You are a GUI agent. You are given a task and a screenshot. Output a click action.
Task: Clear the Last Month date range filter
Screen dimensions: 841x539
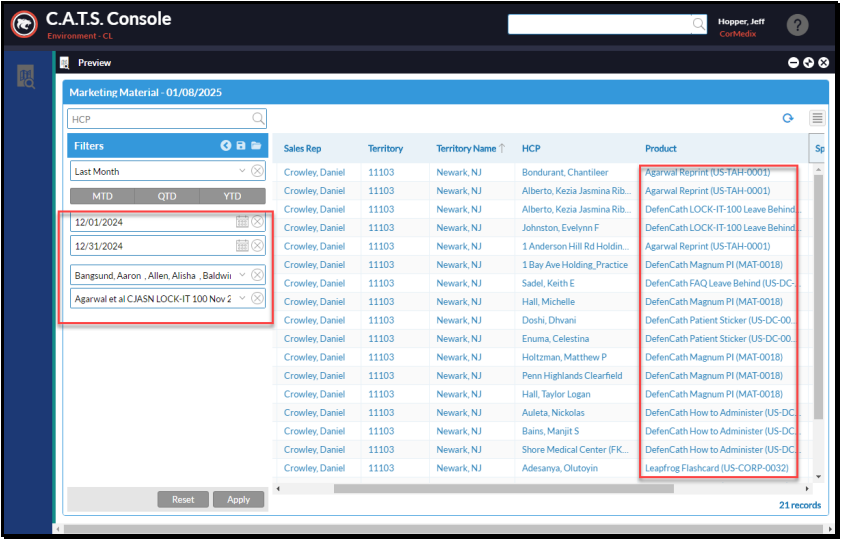pyautogui.click(x=257, y=171)
